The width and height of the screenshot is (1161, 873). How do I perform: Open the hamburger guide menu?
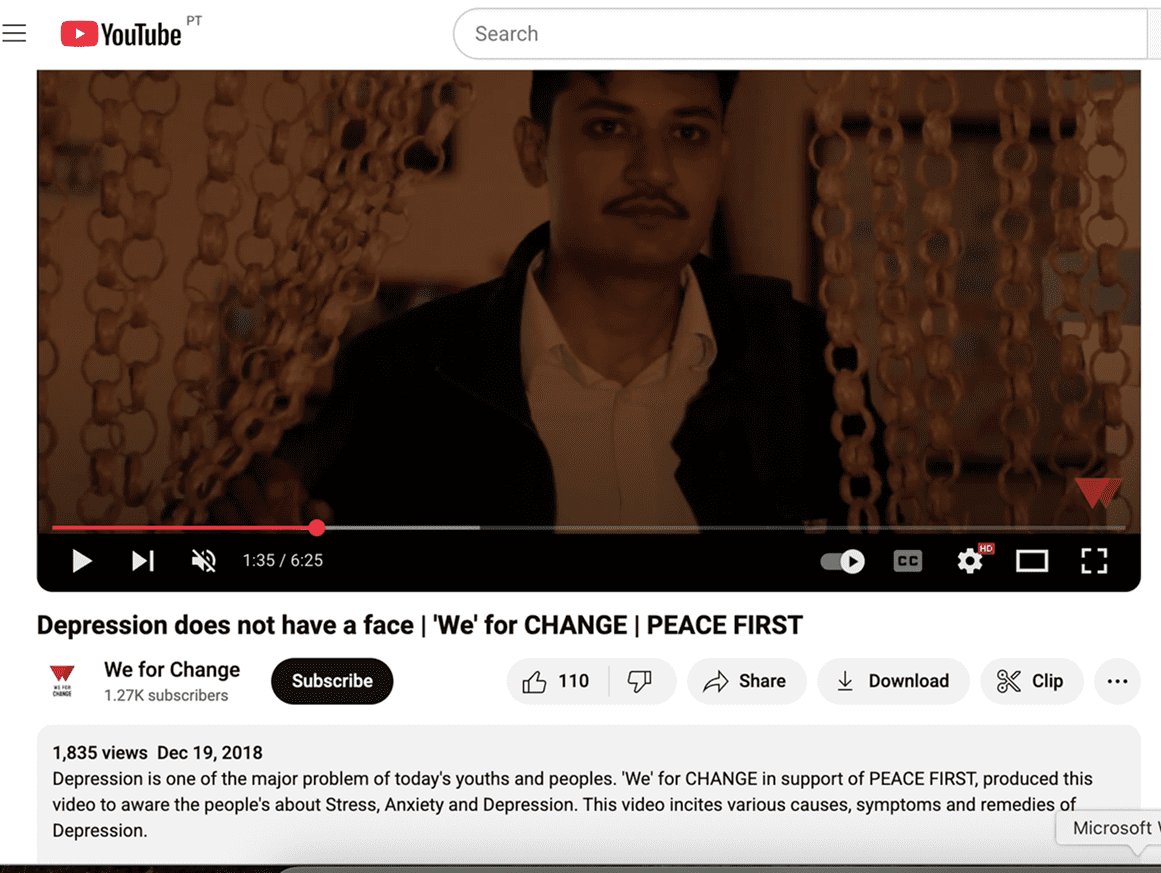(x=14, y=33)
